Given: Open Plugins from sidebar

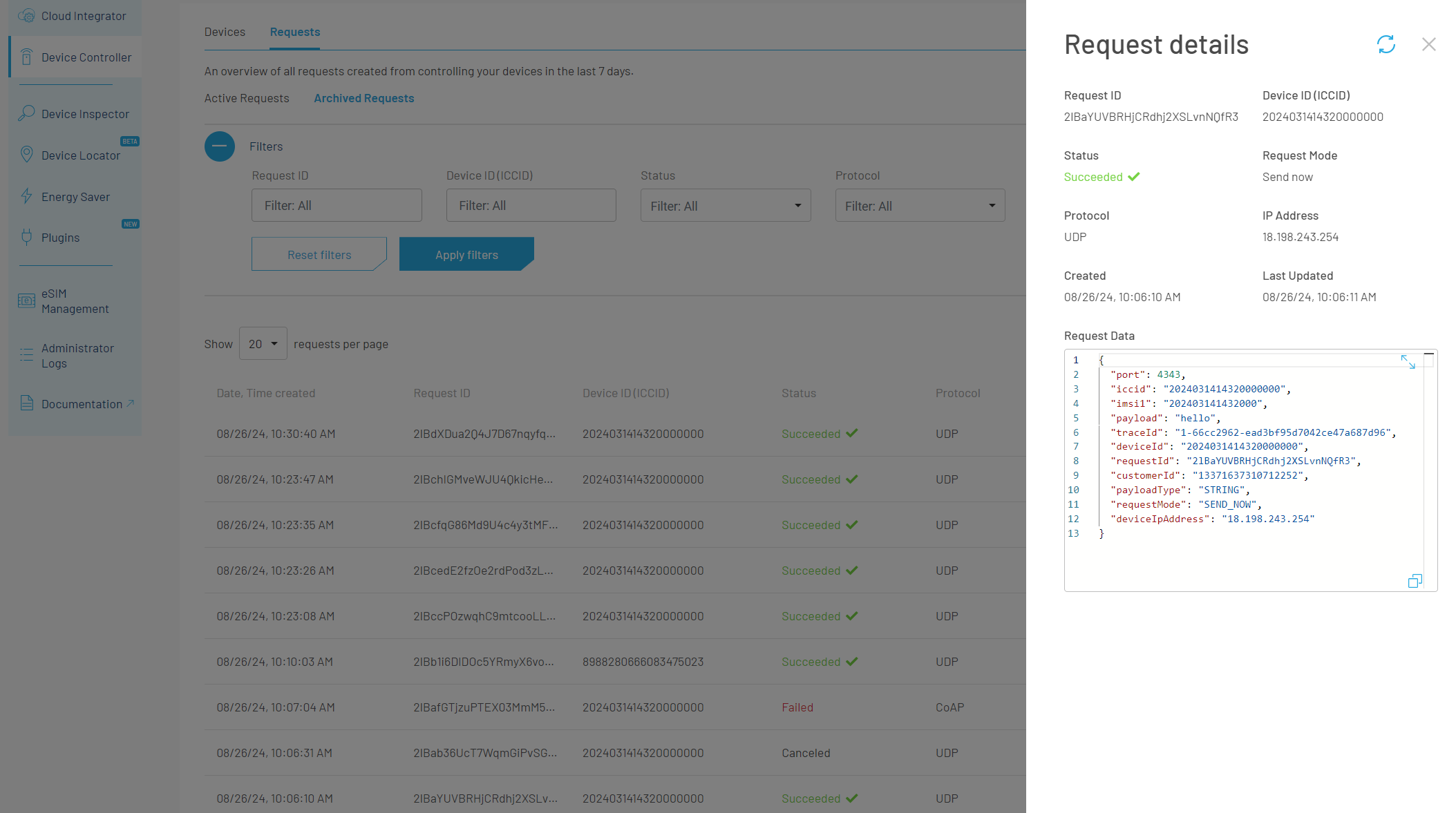Looking at the screenshot, I should click(60, 238).
